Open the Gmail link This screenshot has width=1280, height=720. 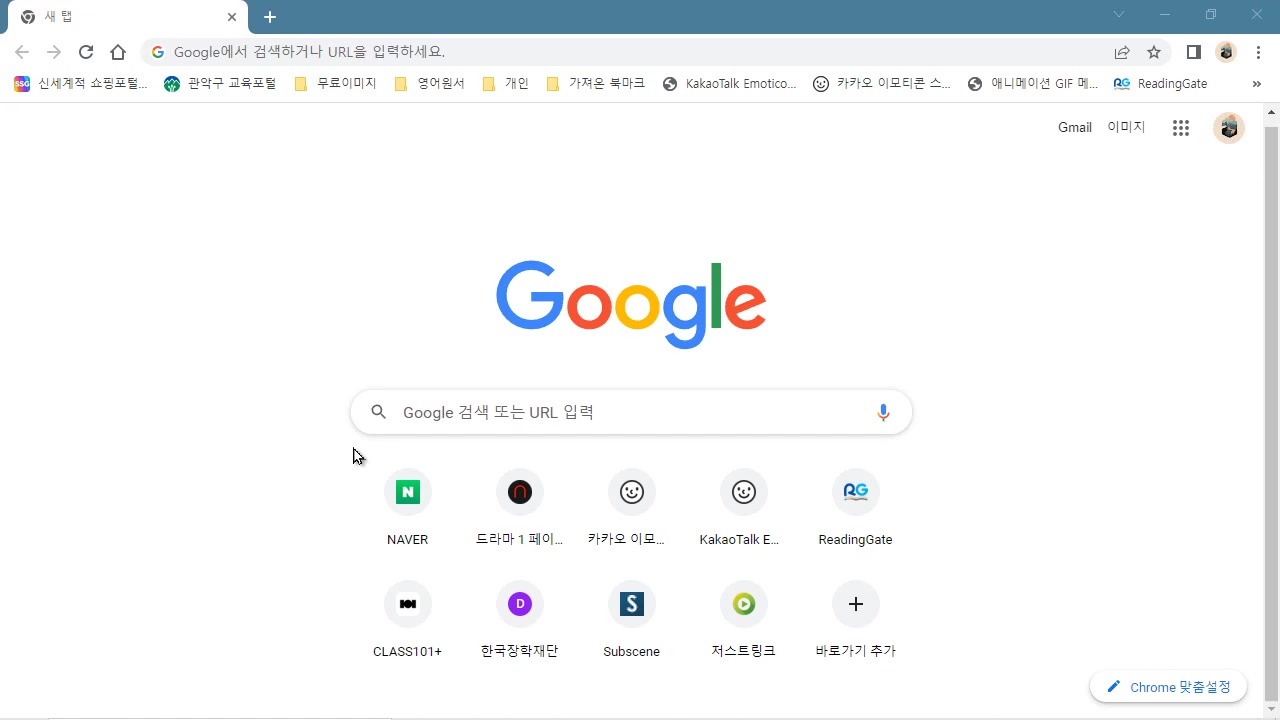[x=1074, y=127]
